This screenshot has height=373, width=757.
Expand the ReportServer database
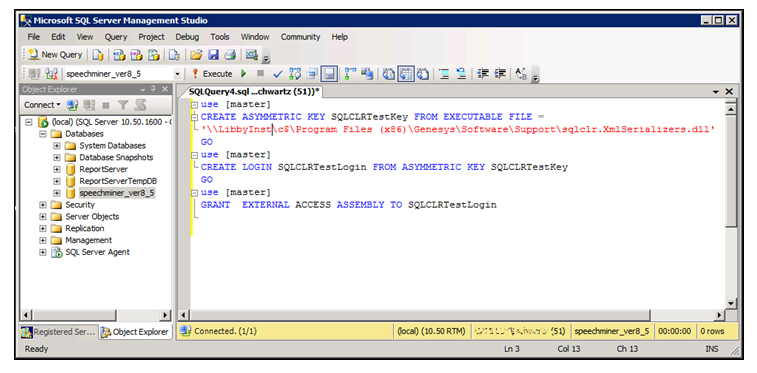pos(56,169)
